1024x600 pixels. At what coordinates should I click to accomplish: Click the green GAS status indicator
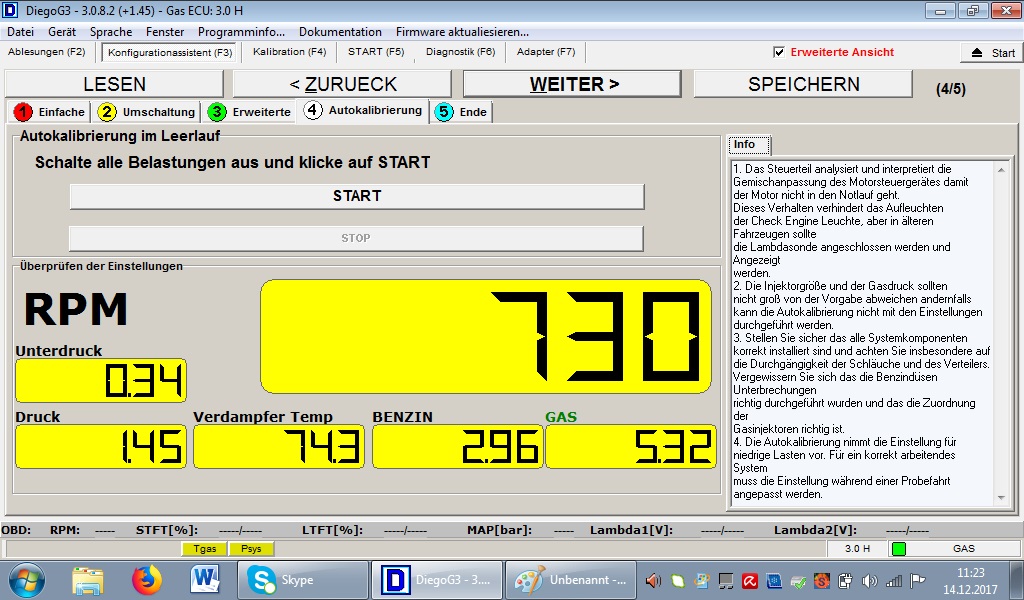(898, 548)
